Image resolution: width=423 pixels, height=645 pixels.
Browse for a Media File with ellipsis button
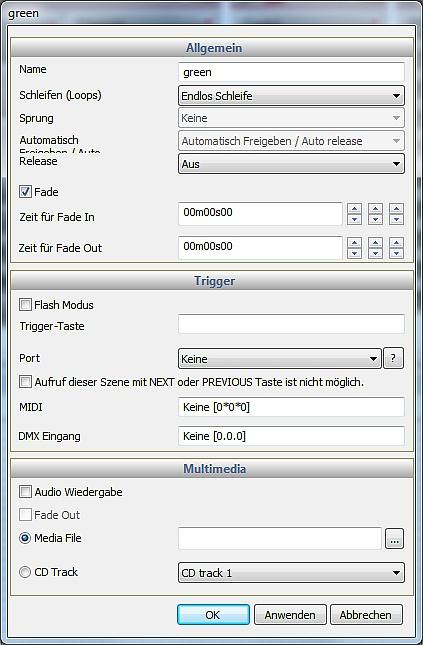click(394, 539)
